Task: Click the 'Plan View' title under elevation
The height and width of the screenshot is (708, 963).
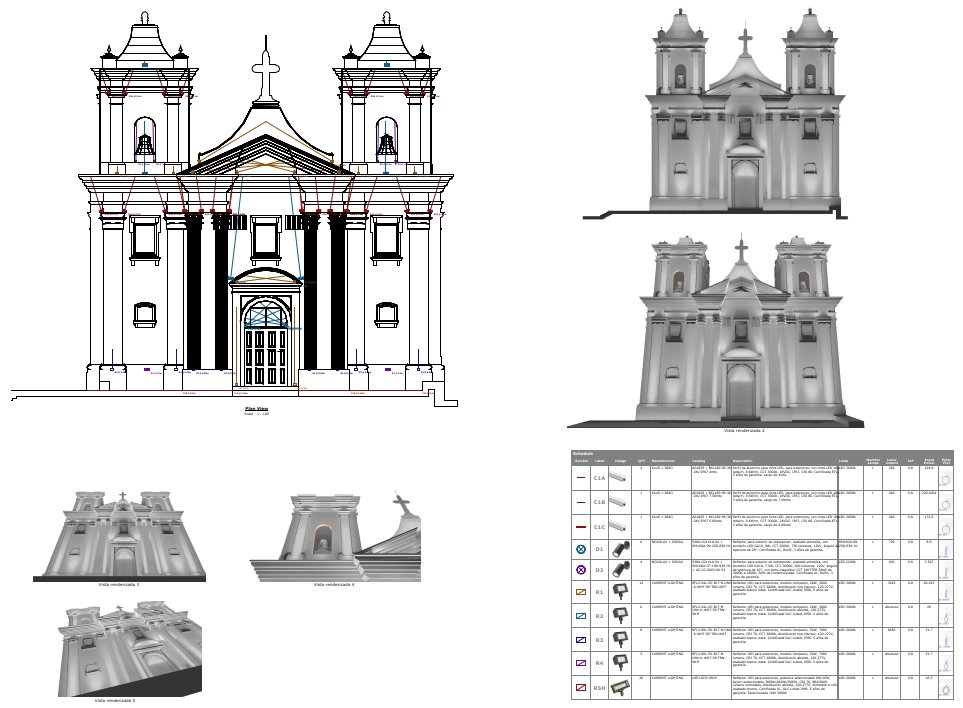Action: [x=257, y=409]
